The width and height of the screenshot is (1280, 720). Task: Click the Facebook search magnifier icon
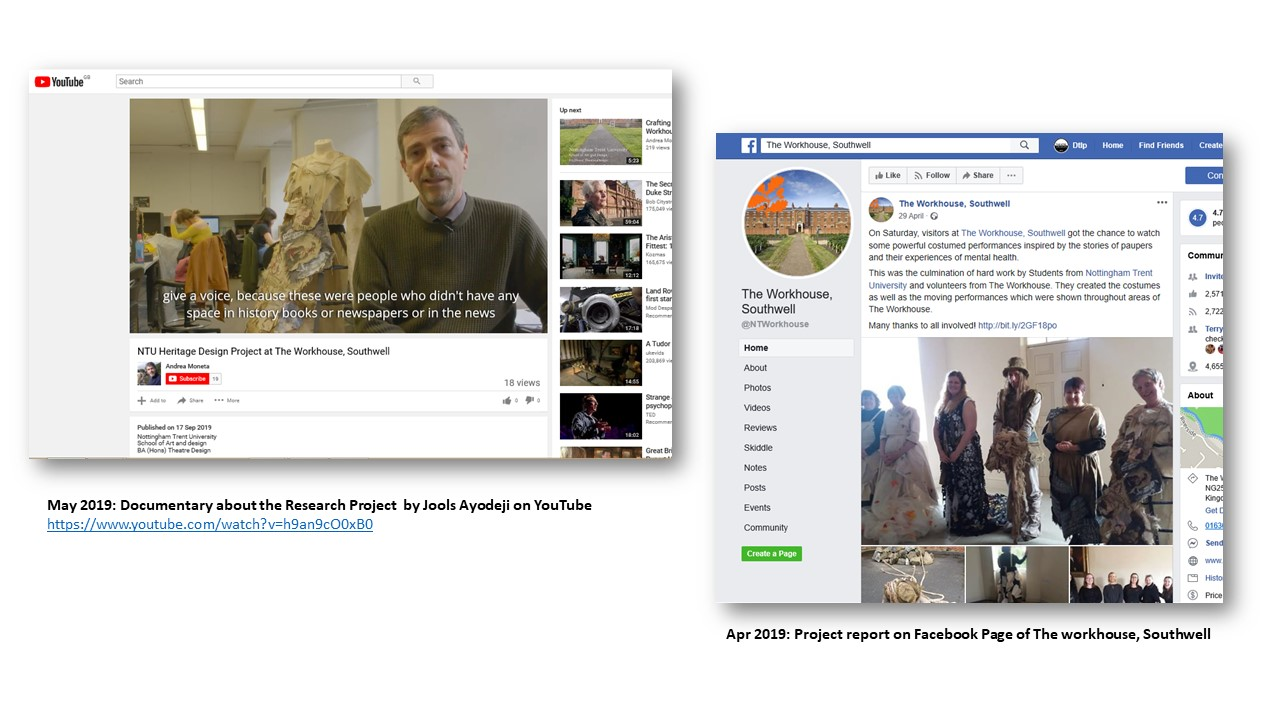click(x=1024, y=146)
